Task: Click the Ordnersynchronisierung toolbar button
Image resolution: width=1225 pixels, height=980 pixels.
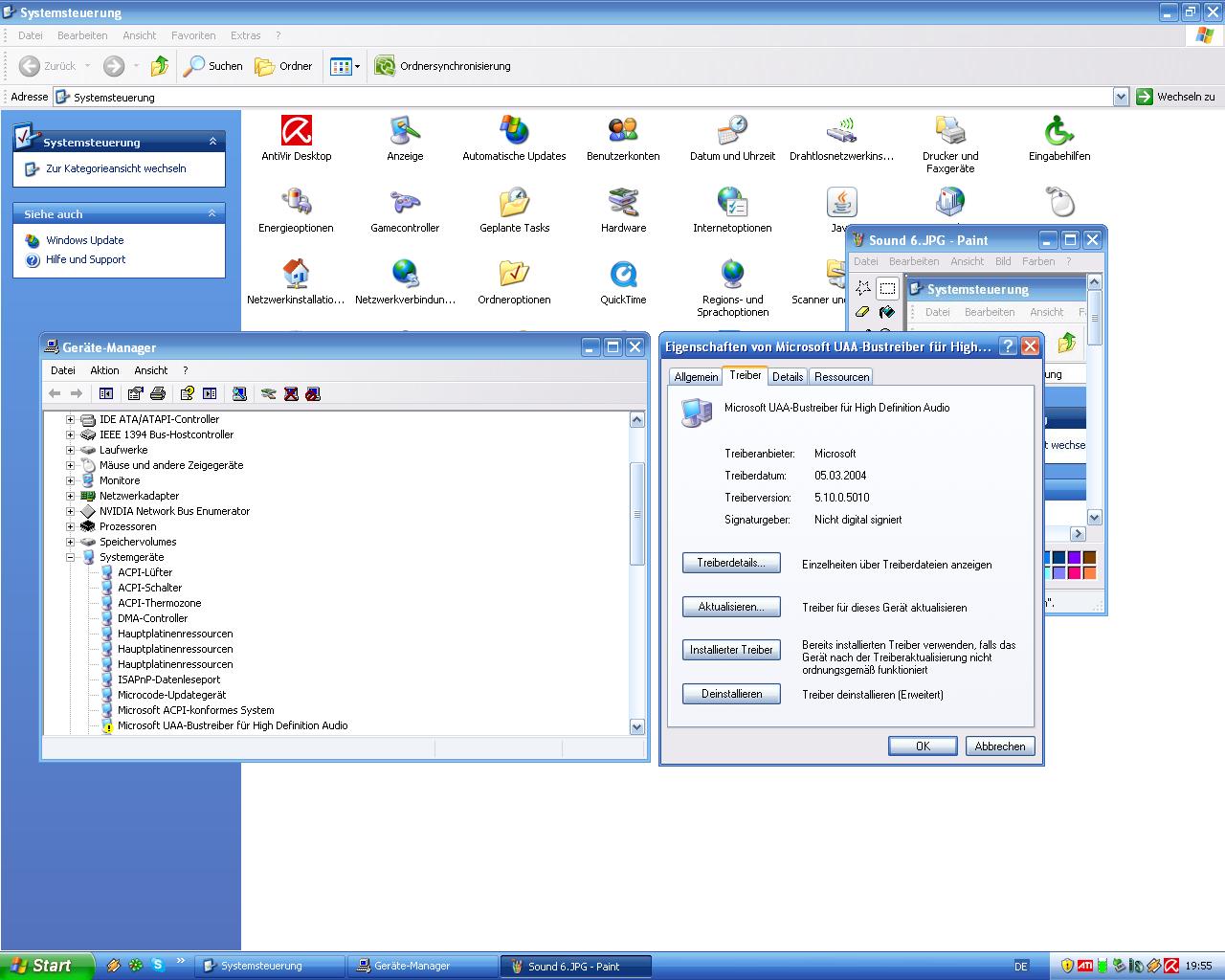Action: pos(443,66)
